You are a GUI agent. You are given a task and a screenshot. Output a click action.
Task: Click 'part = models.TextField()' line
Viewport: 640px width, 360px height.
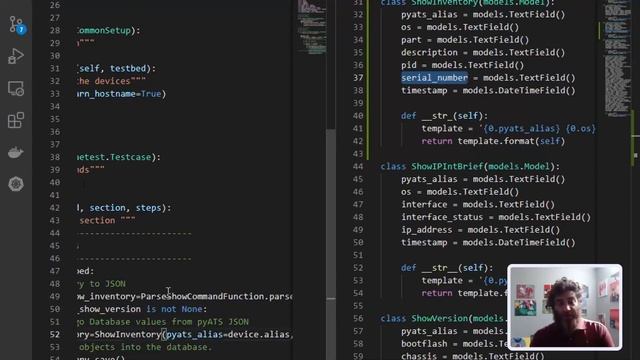click(464, 40)
